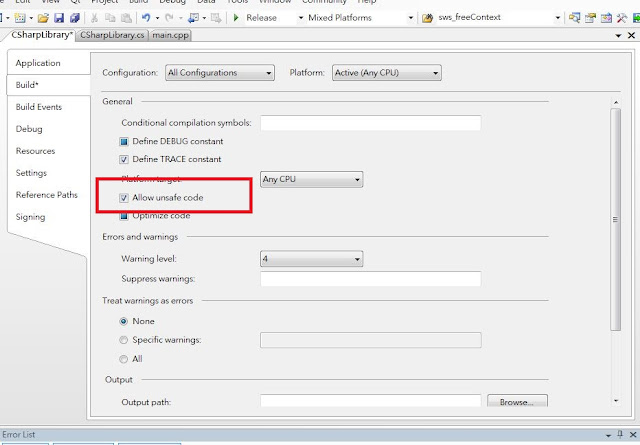Open the Warning level dropdown
640x445 pixels.
pyautogui.click(x=311, y=259)
